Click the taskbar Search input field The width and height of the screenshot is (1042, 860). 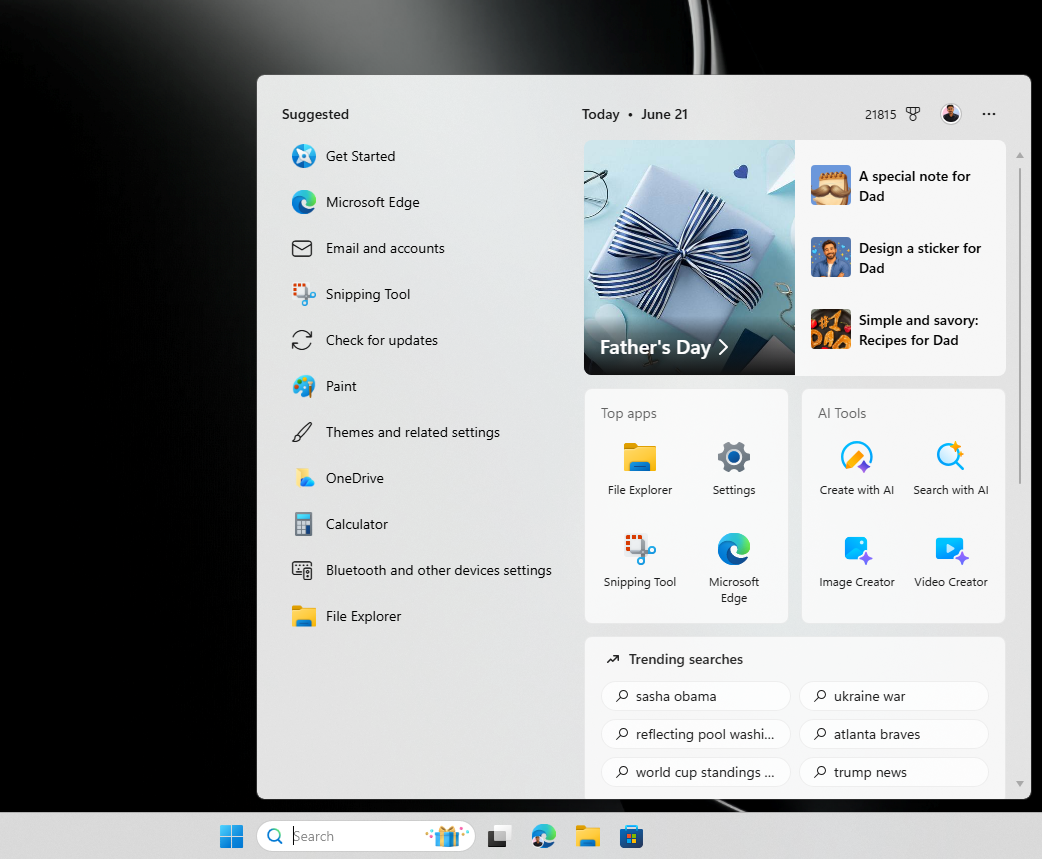[x=366, y=836]
